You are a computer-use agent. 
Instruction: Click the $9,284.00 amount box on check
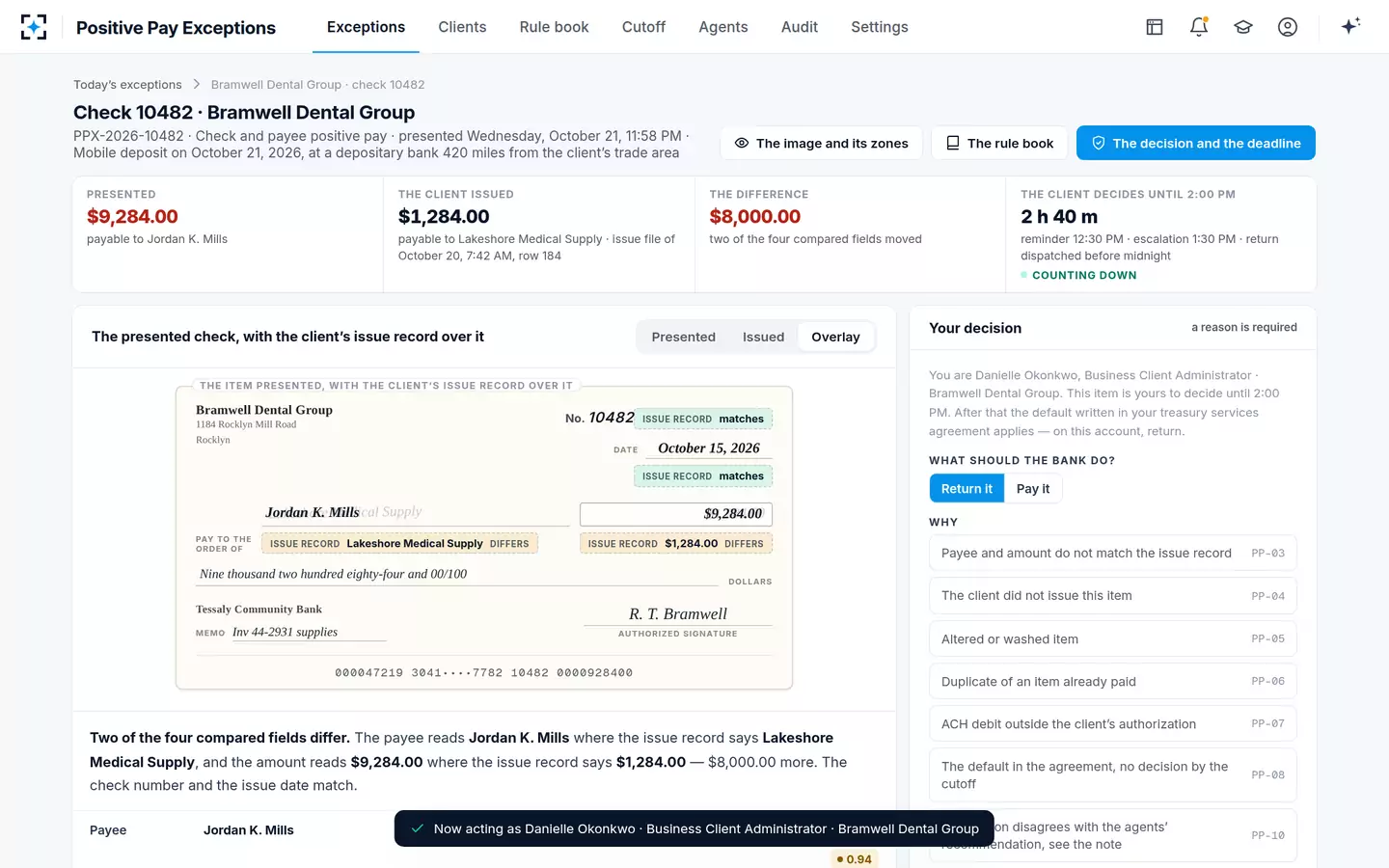675,514
